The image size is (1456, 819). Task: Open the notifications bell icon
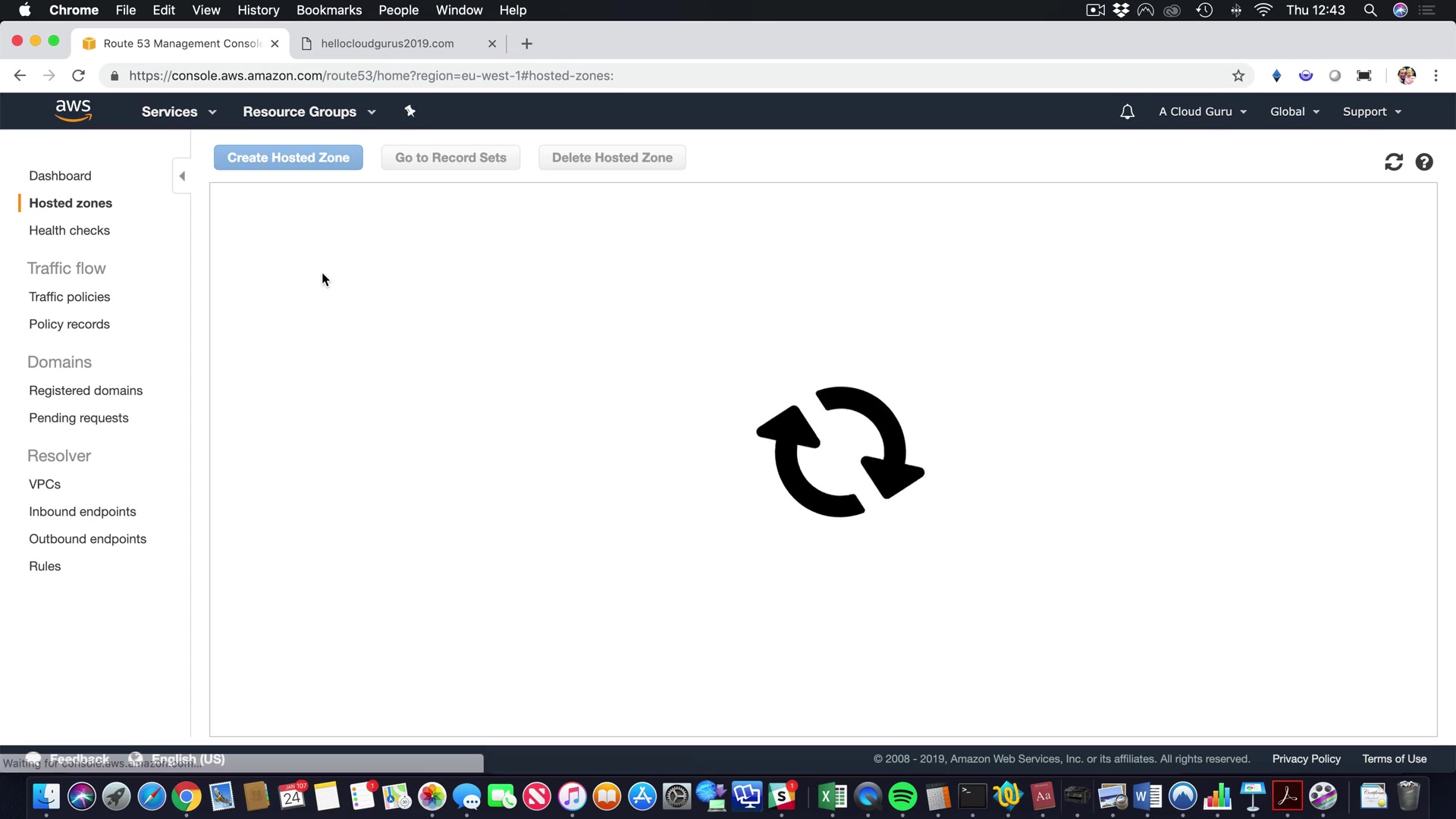(1127, 111)
